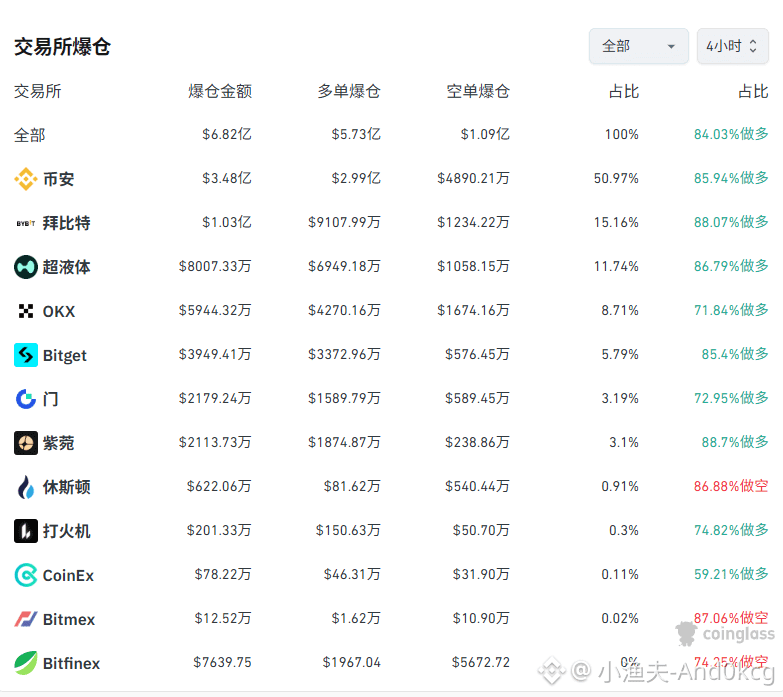Select 紫菀 long liquidation $1874.87万
The image size is (783, 697).
345,442
